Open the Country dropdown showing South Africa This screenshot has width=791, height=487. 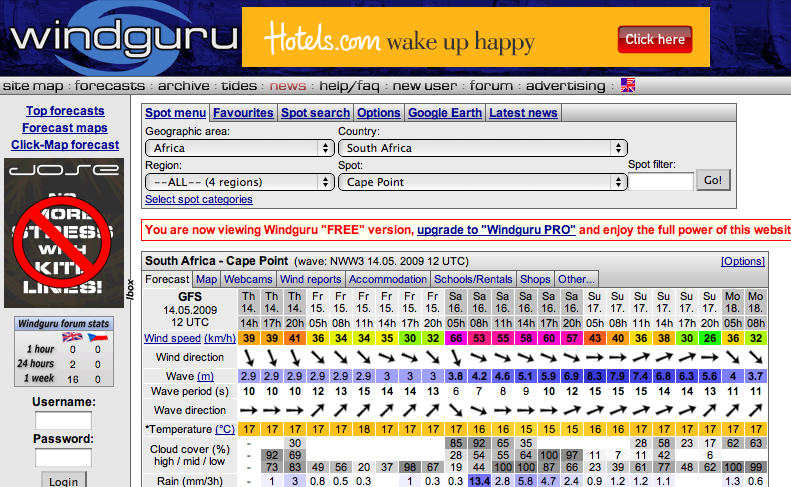coord(482,148)
